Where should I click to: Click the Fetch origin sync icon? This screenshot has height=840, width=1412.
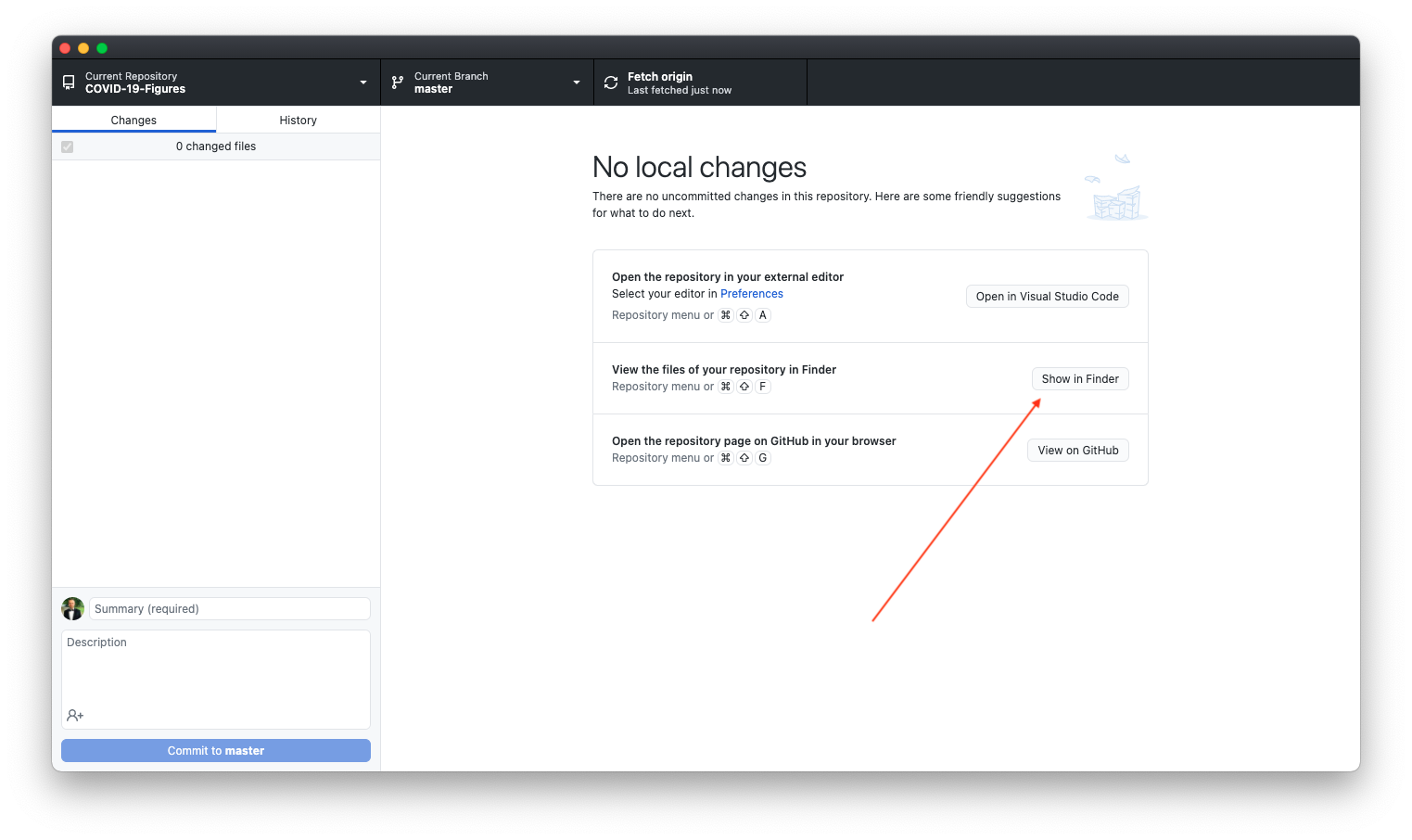coord(611,83)
